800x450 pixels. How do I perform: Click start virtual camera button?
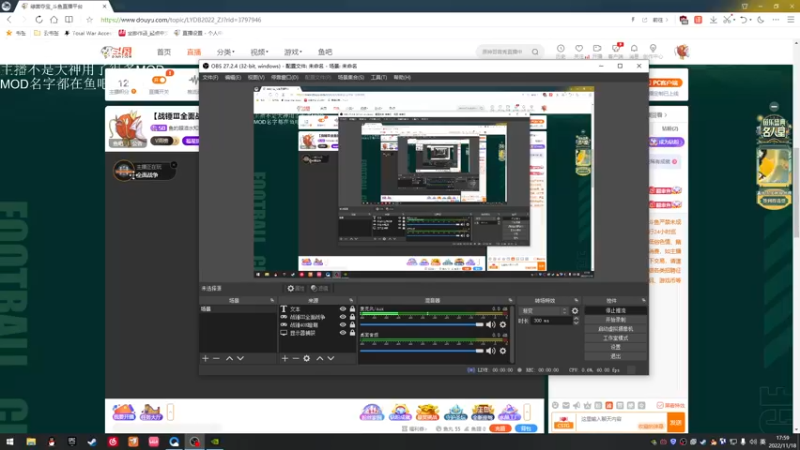tap(615, 329)
